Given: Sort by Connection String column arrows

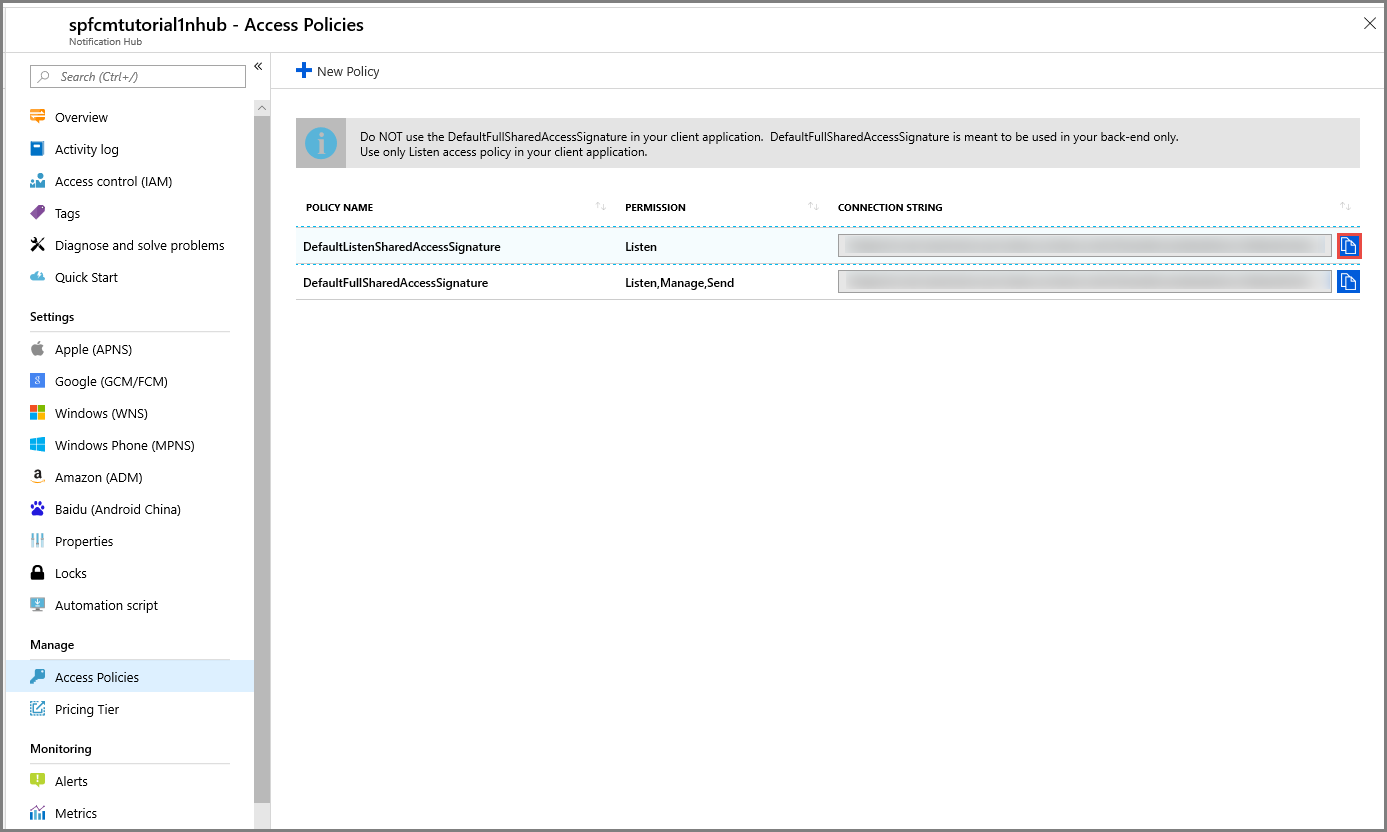Looking at the screenshot, I should coord(1346,206).
